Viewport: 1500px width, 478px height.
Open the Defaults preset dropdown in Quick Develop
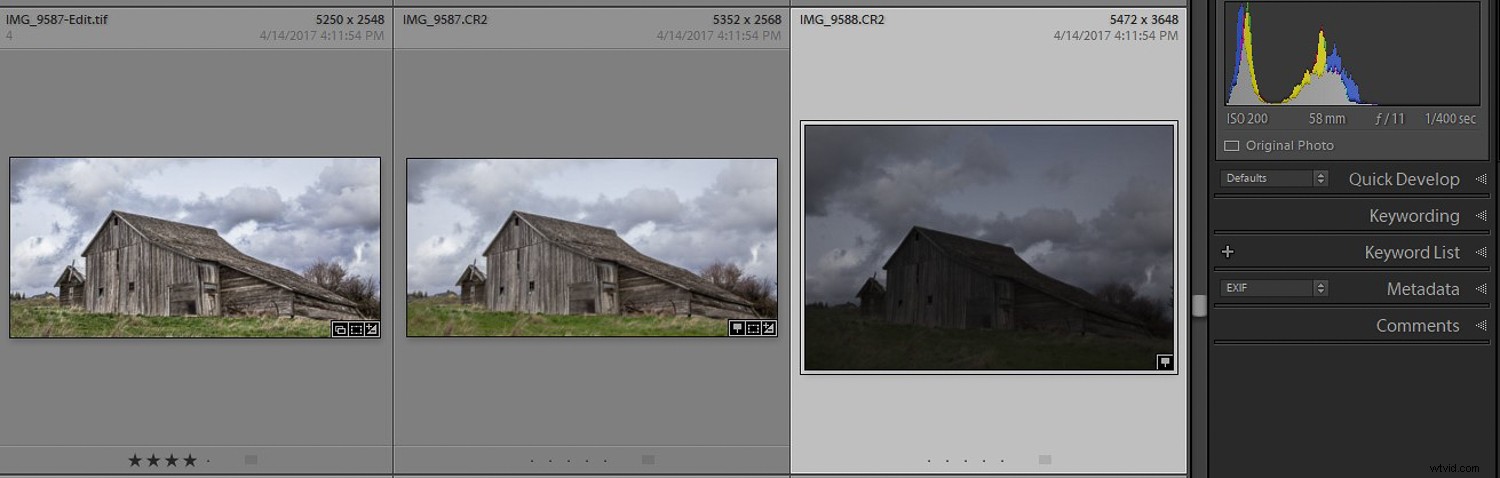[1274, 178]
